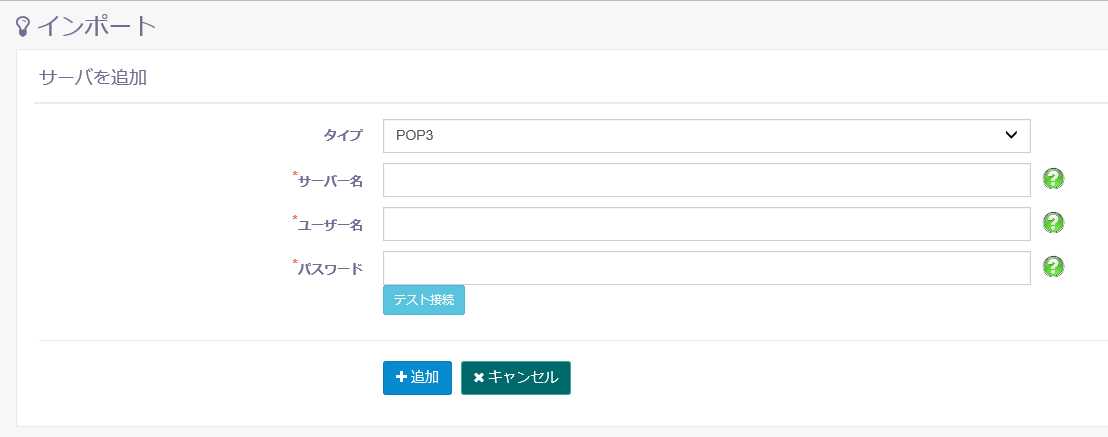Focus the パスワード input field

(x=707, y=267)
